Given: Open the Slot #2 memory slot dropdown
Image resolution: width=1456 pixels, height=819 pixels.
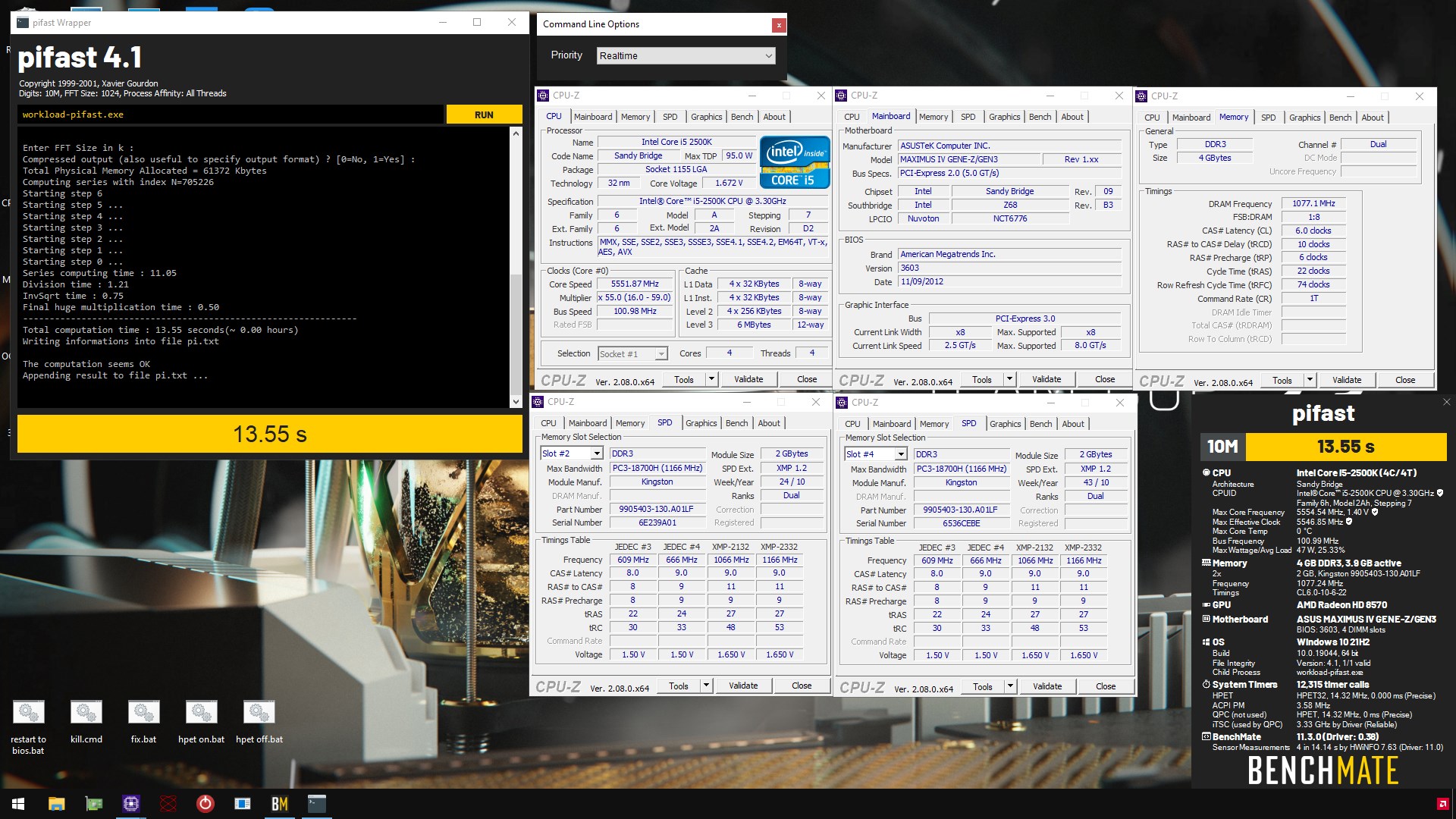Looking at the screenshot, I should click(572, 453).
